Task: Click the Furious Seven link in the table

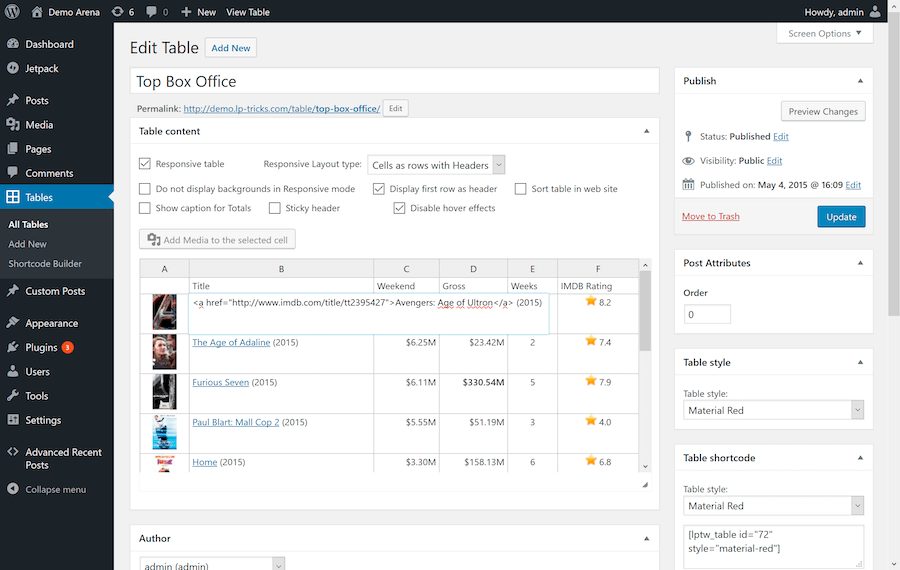Action: pyautogui.click(x=220, y=382)
